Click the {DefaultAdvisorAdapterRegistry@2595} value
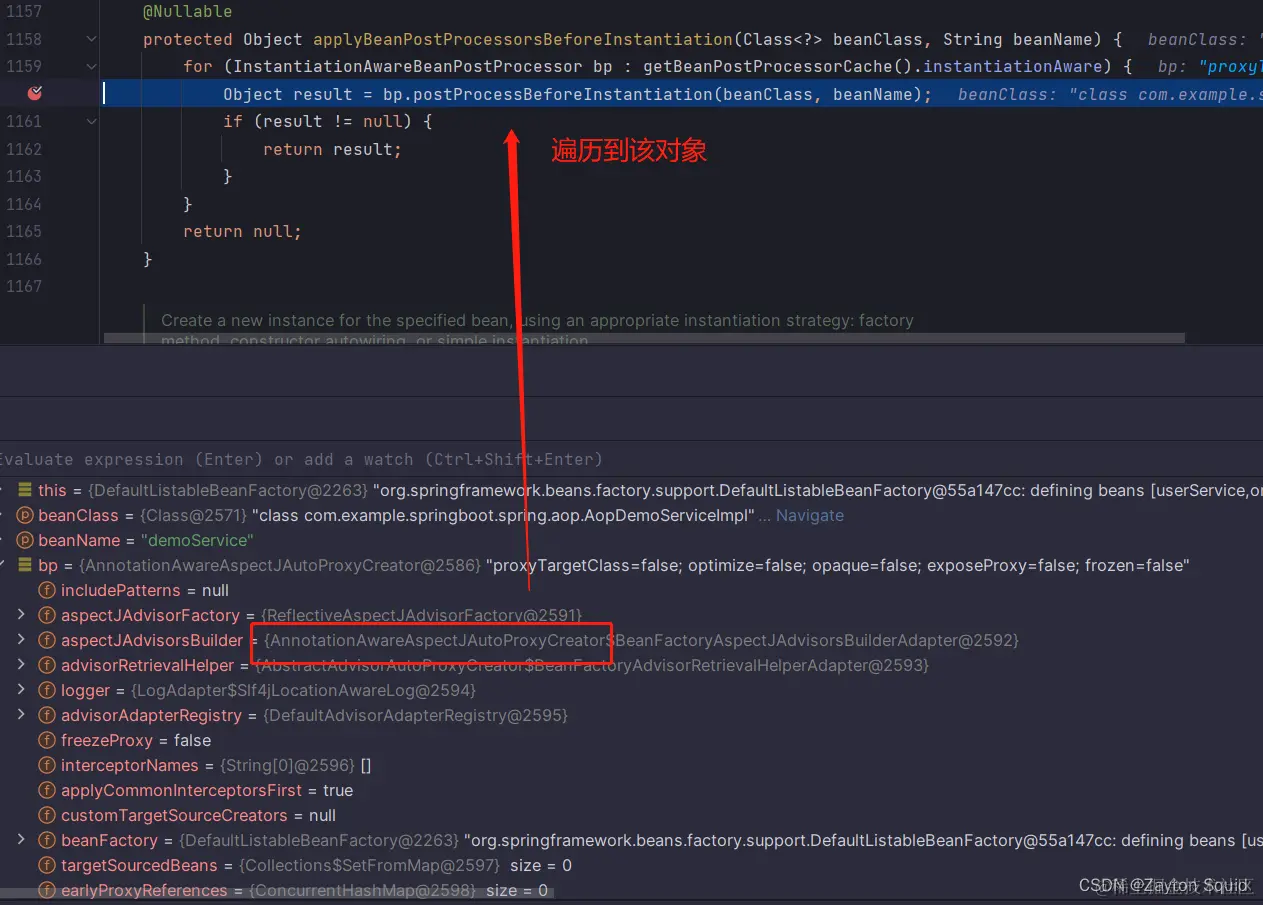 click(415, 715)
